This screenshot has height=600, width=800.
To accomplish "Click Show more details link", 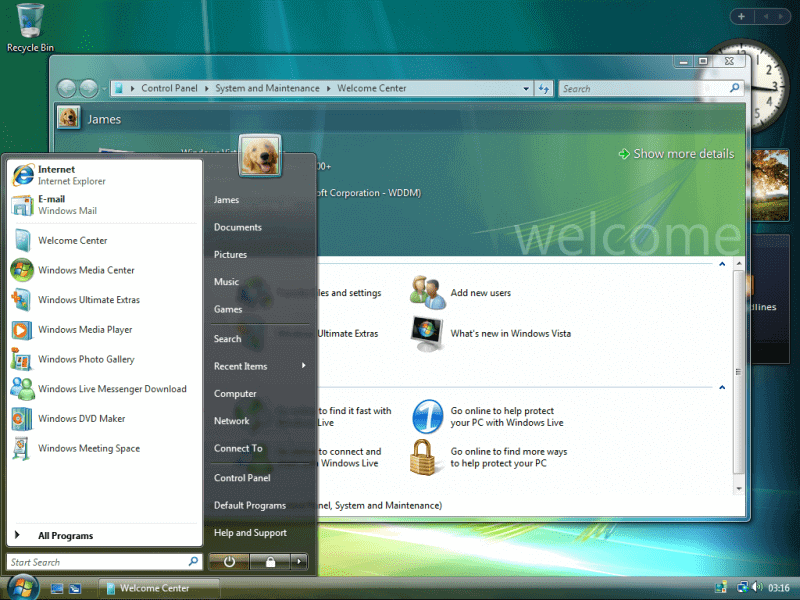I will [676, 154].
